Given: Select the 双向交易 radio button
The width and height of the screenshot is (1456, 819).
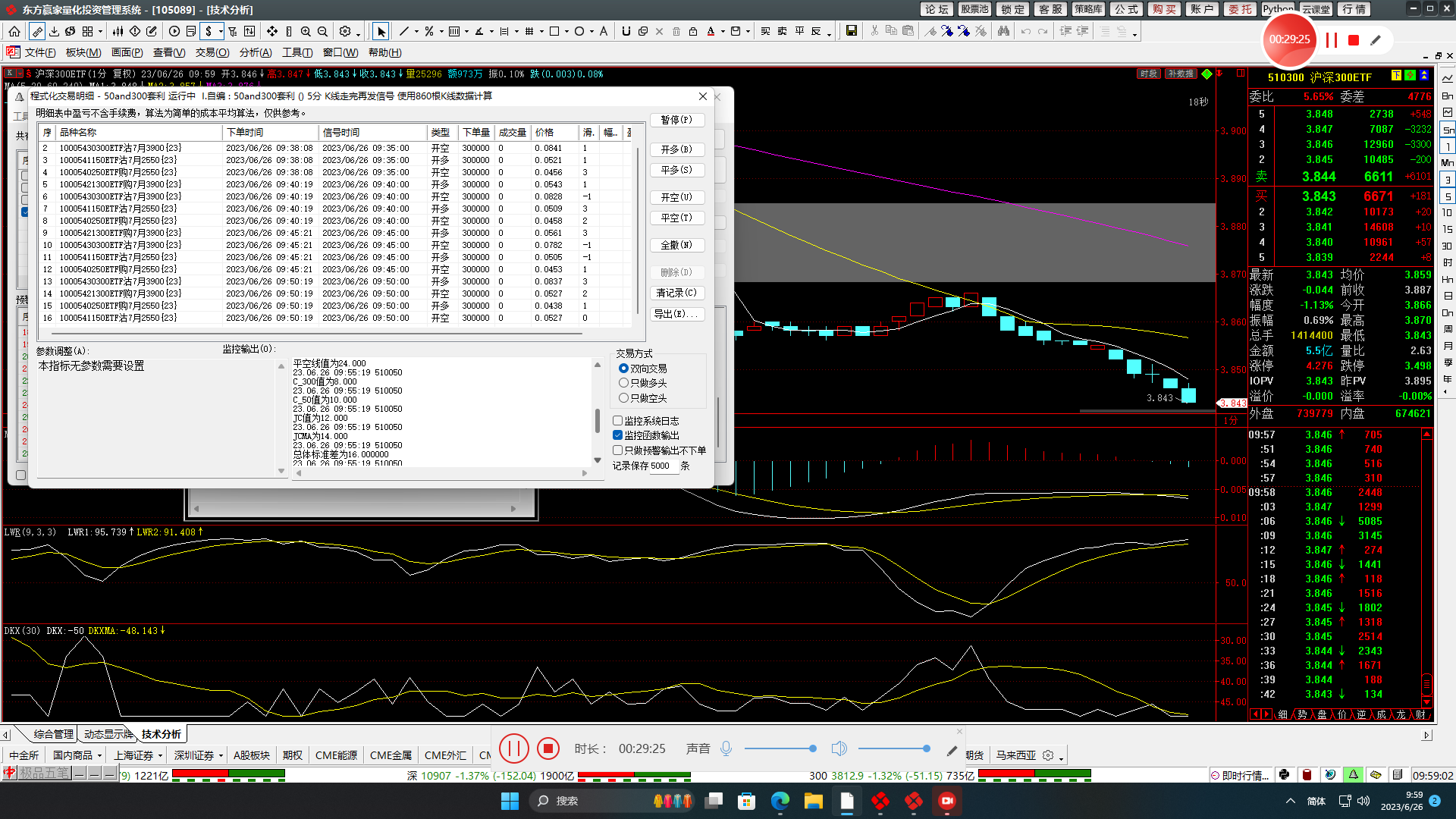Looking at the screenshot, I should point(623,368).
